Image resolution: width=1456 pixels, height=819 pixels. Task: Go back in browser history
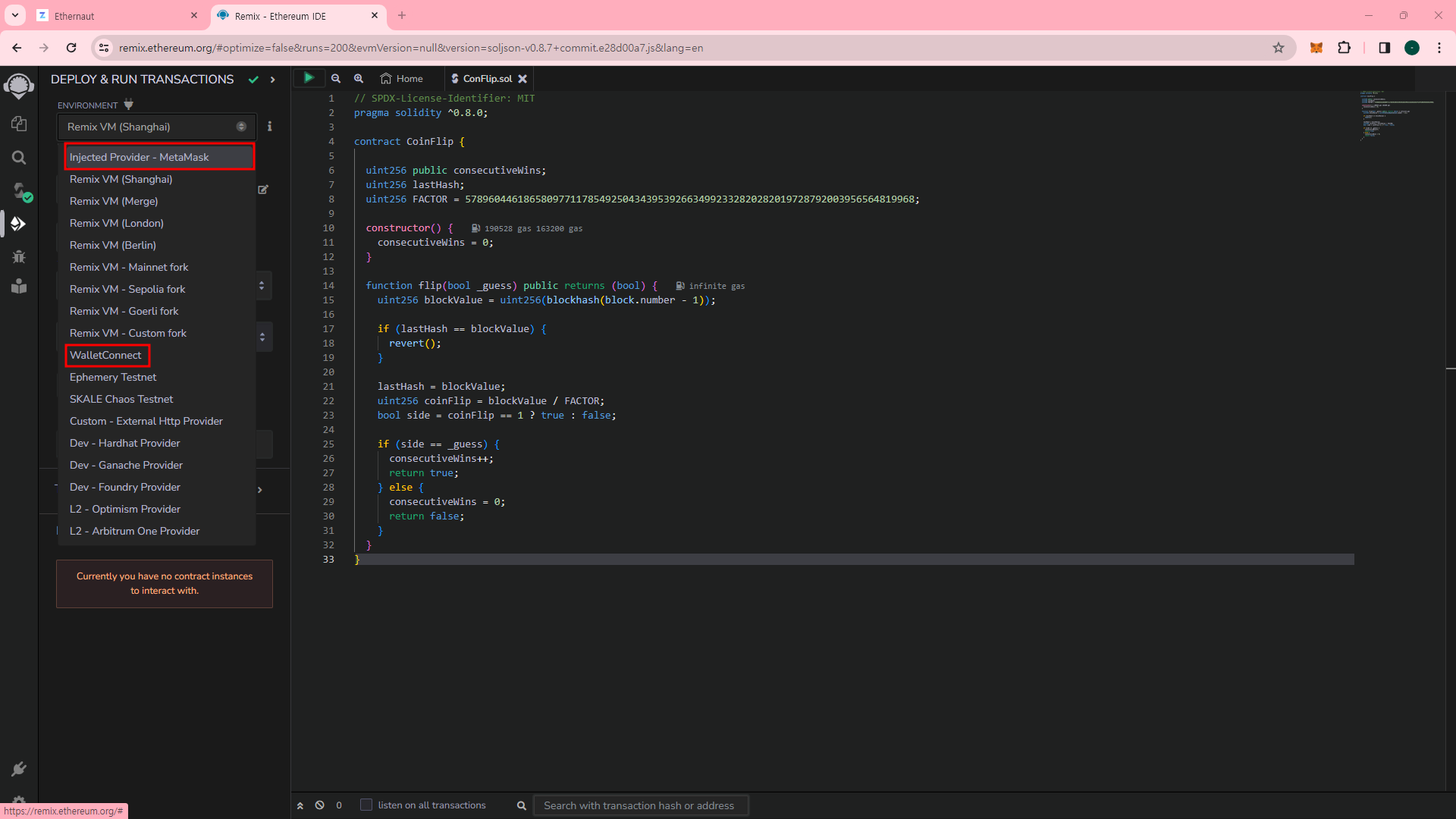[17, 48]
